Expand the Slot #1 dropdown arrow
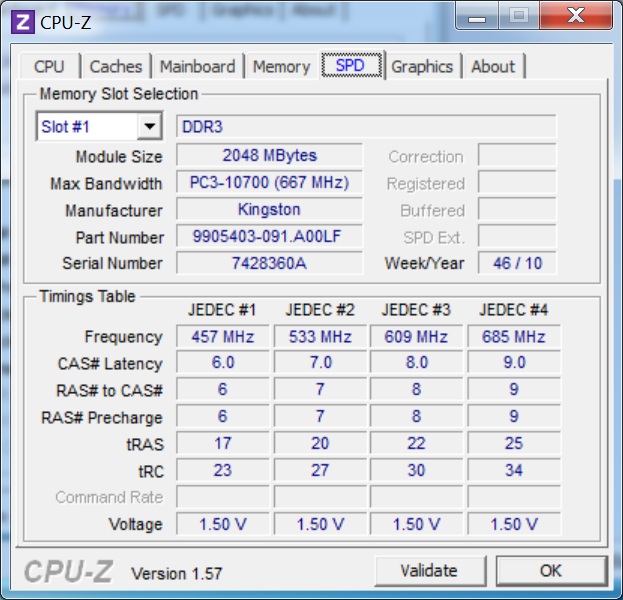The image size is (623, 600). click(x=149, y=126)
